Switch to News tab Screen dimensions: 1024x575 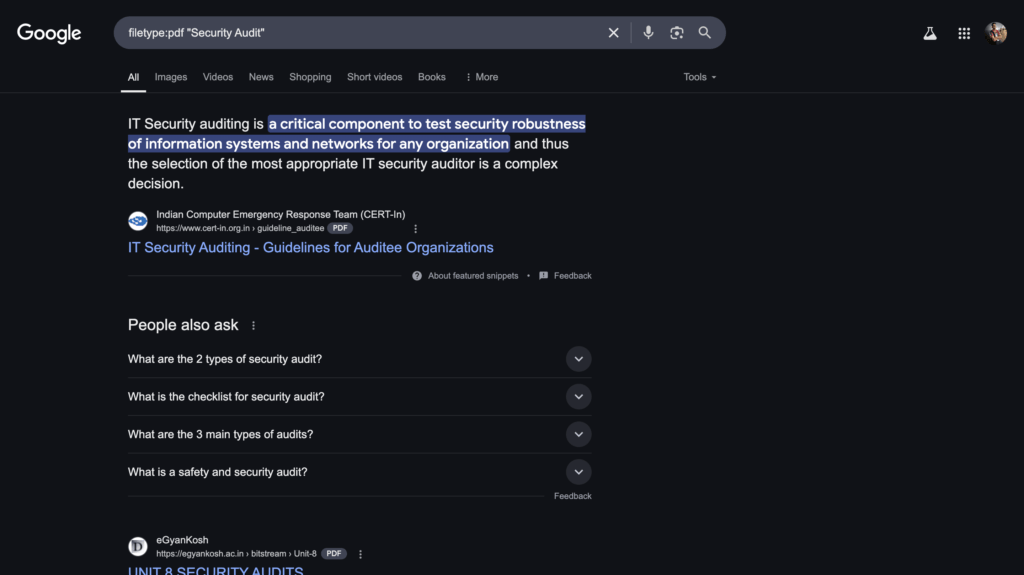point(261,77)
